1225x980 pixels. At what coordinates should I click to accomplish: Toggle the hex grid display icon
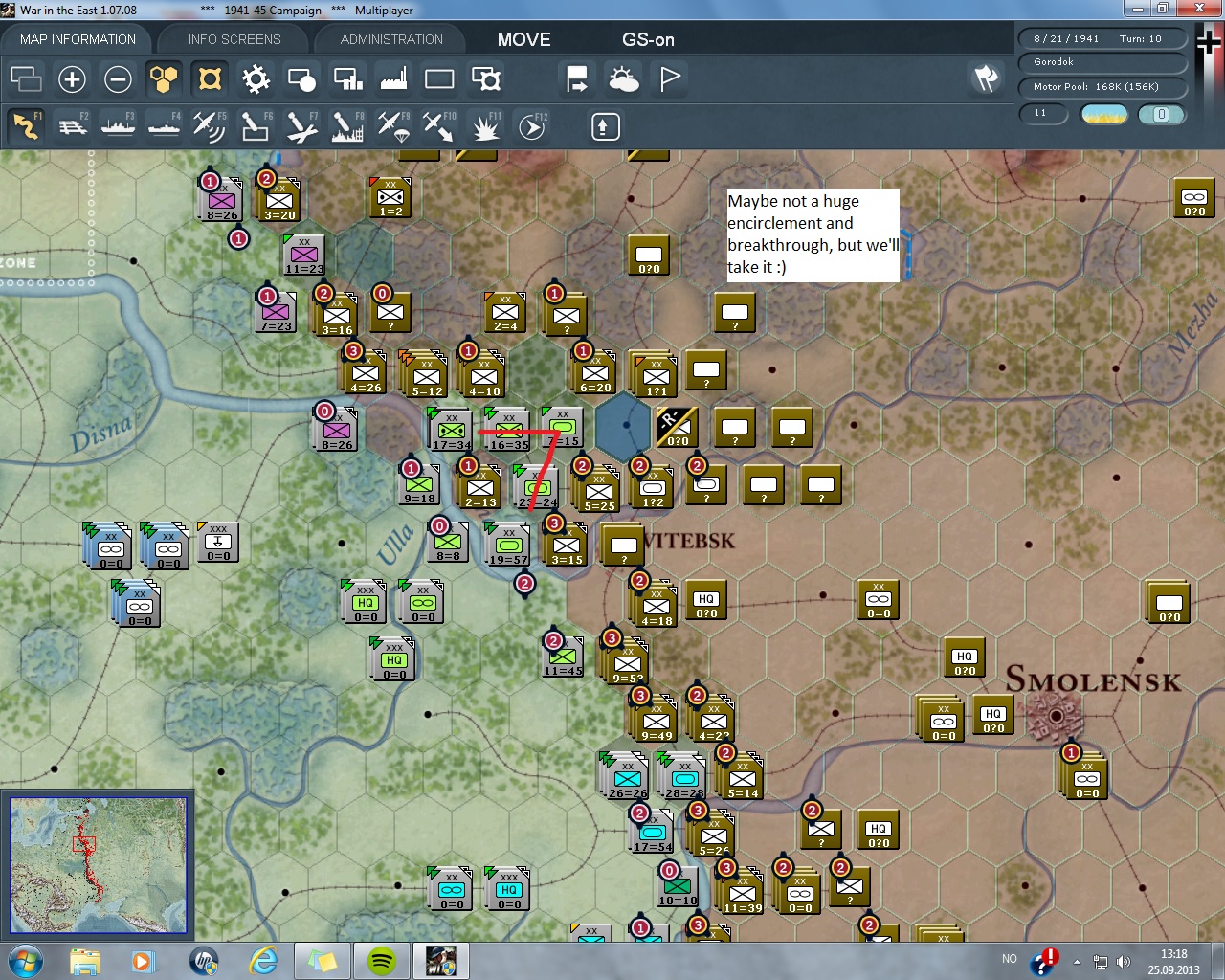(164, 78)
